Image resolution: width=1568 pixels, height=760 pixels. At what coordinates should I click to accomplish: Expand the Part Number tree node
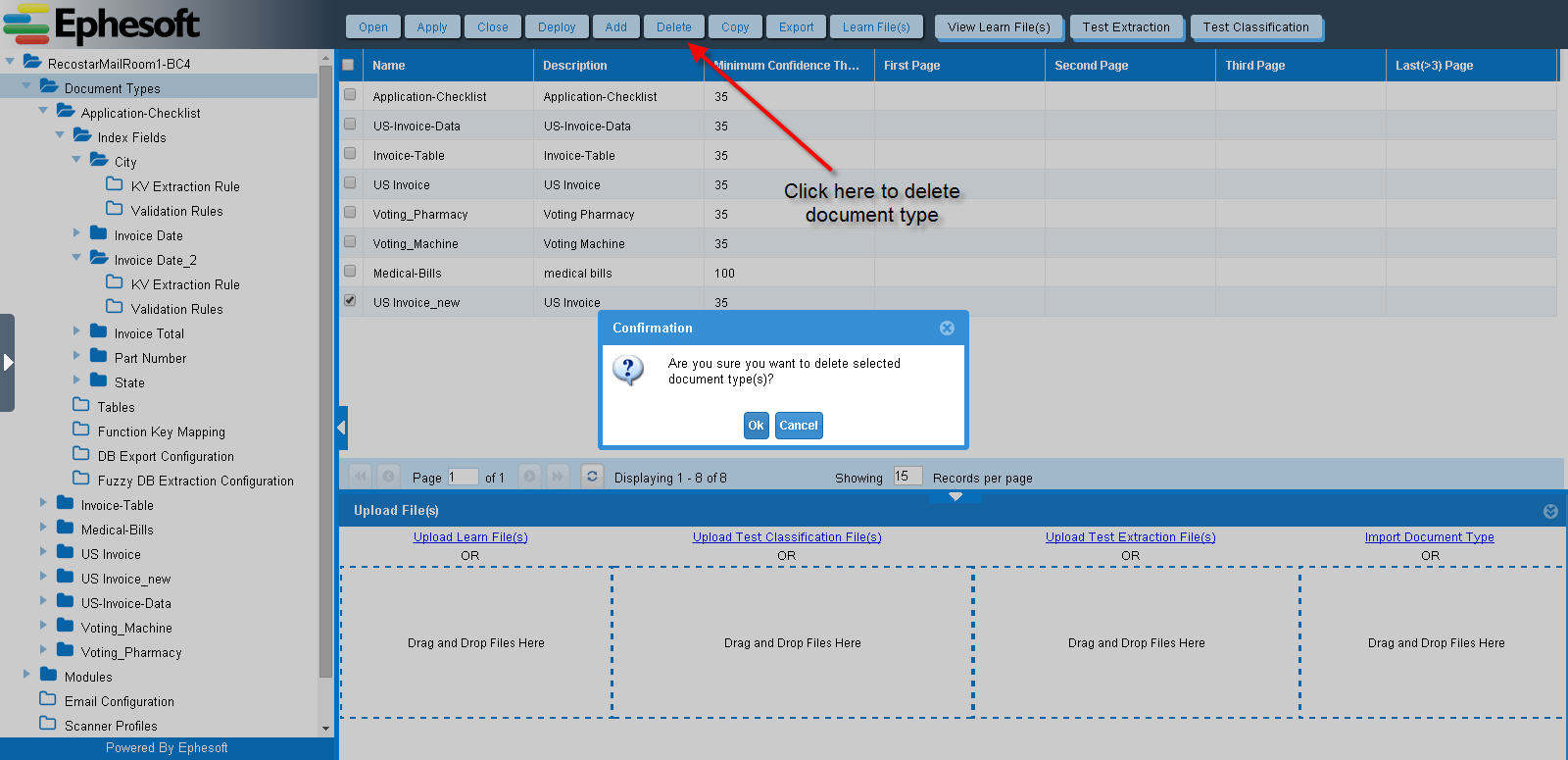pyautogui.click(x=76, y=356)
